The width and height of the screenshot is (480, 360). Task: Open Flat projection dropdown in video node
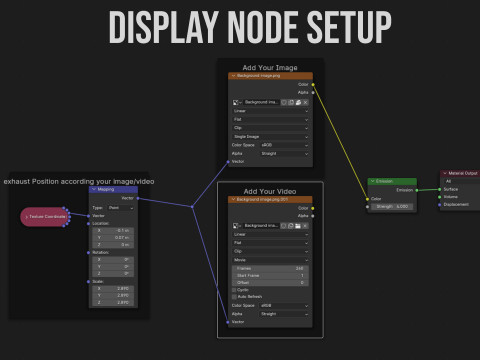(270, 243)
